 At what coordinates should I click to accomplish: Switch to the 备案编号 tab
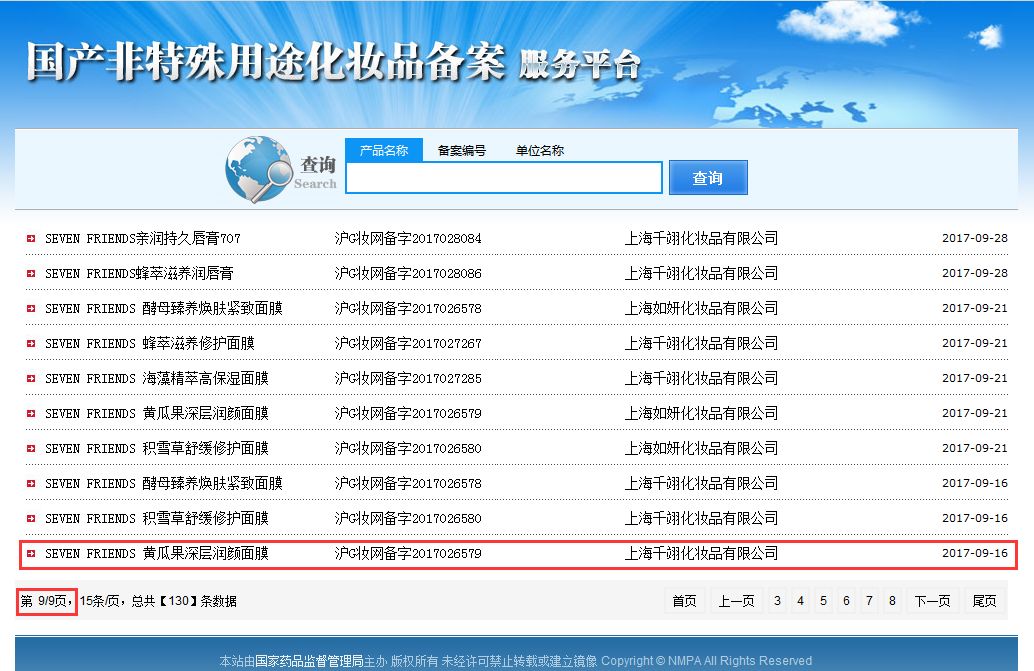point(462,150)
